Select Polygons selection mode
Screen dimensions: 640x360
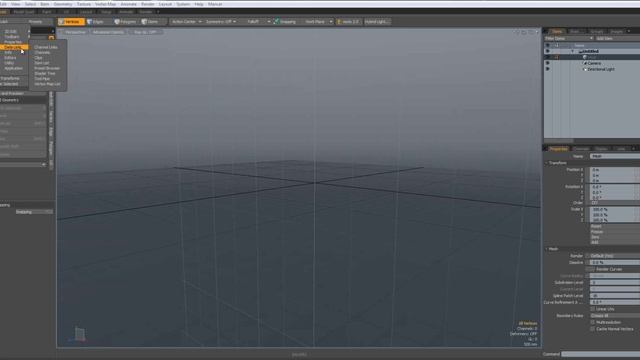(125, 22)
